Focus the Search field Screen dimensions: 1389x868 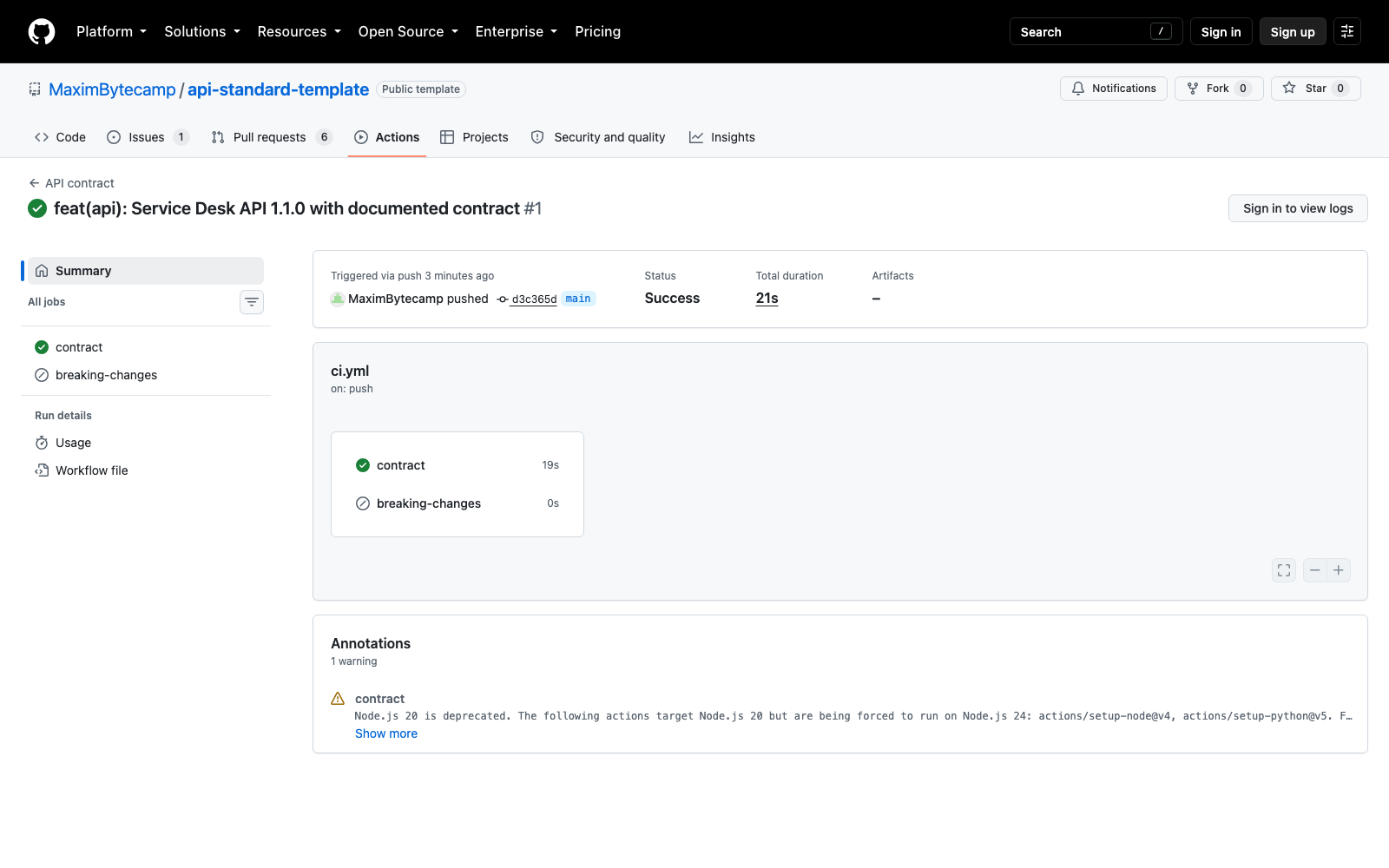click(1096, 31)
